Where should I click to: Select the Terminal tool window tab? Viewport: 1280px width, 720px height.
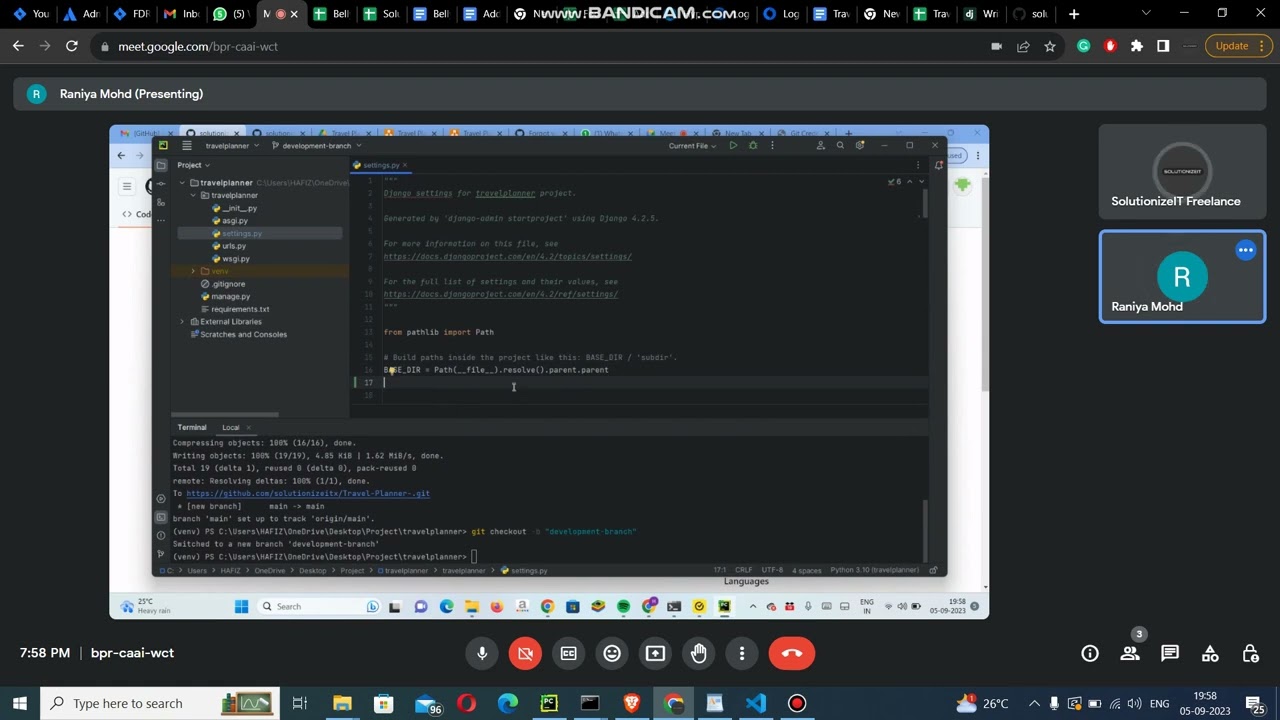pyautogui.click(x=192, y=428)
